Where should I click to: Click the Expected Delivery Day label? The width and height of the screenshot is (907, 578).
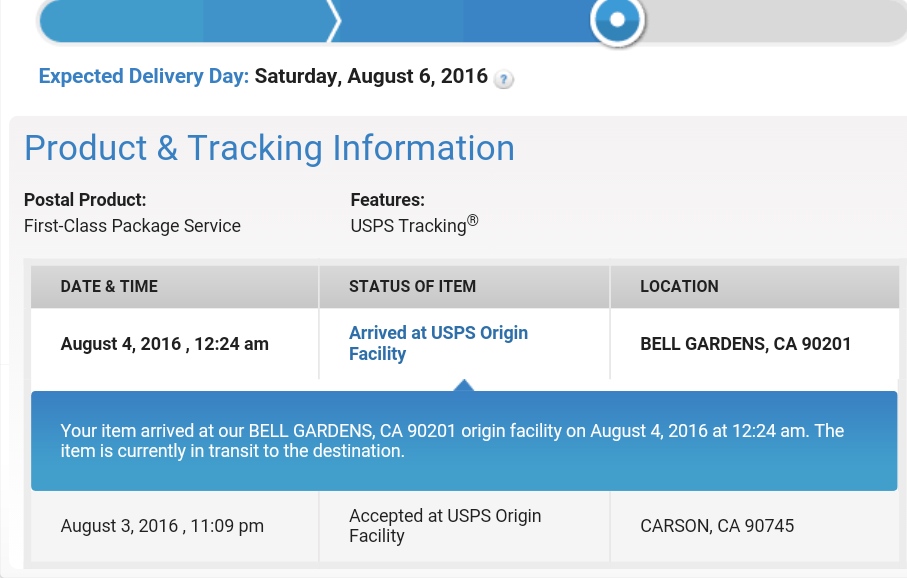143,76
